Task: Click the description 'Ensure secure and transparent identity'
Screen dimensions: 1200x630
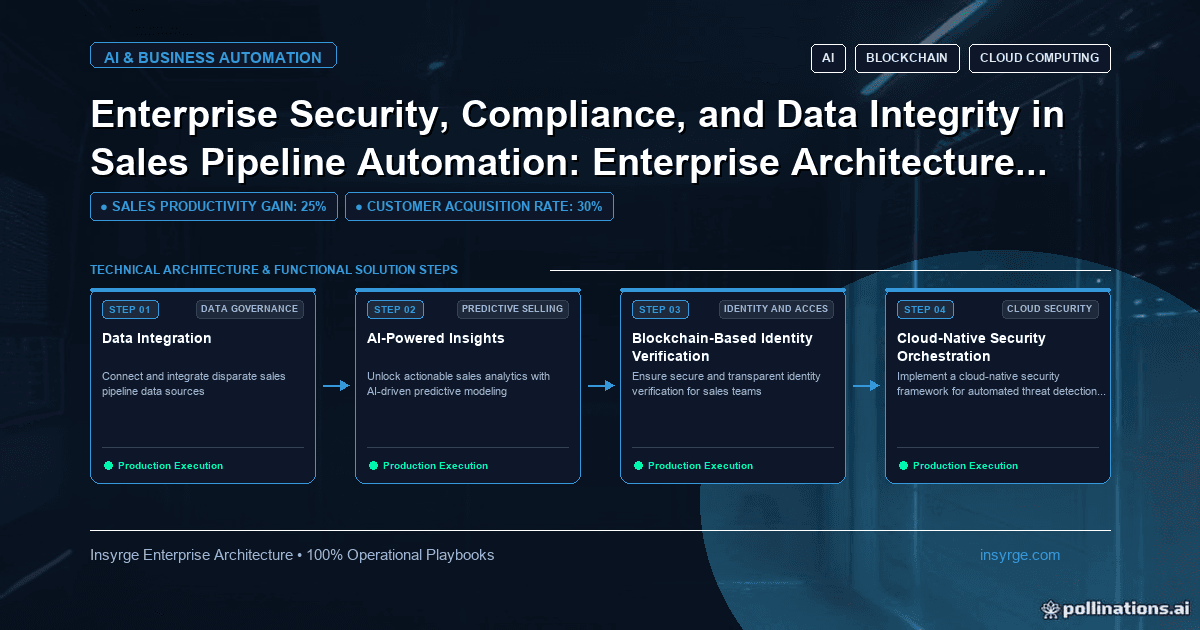Action: pyautogui.click(x=726, y=384)
